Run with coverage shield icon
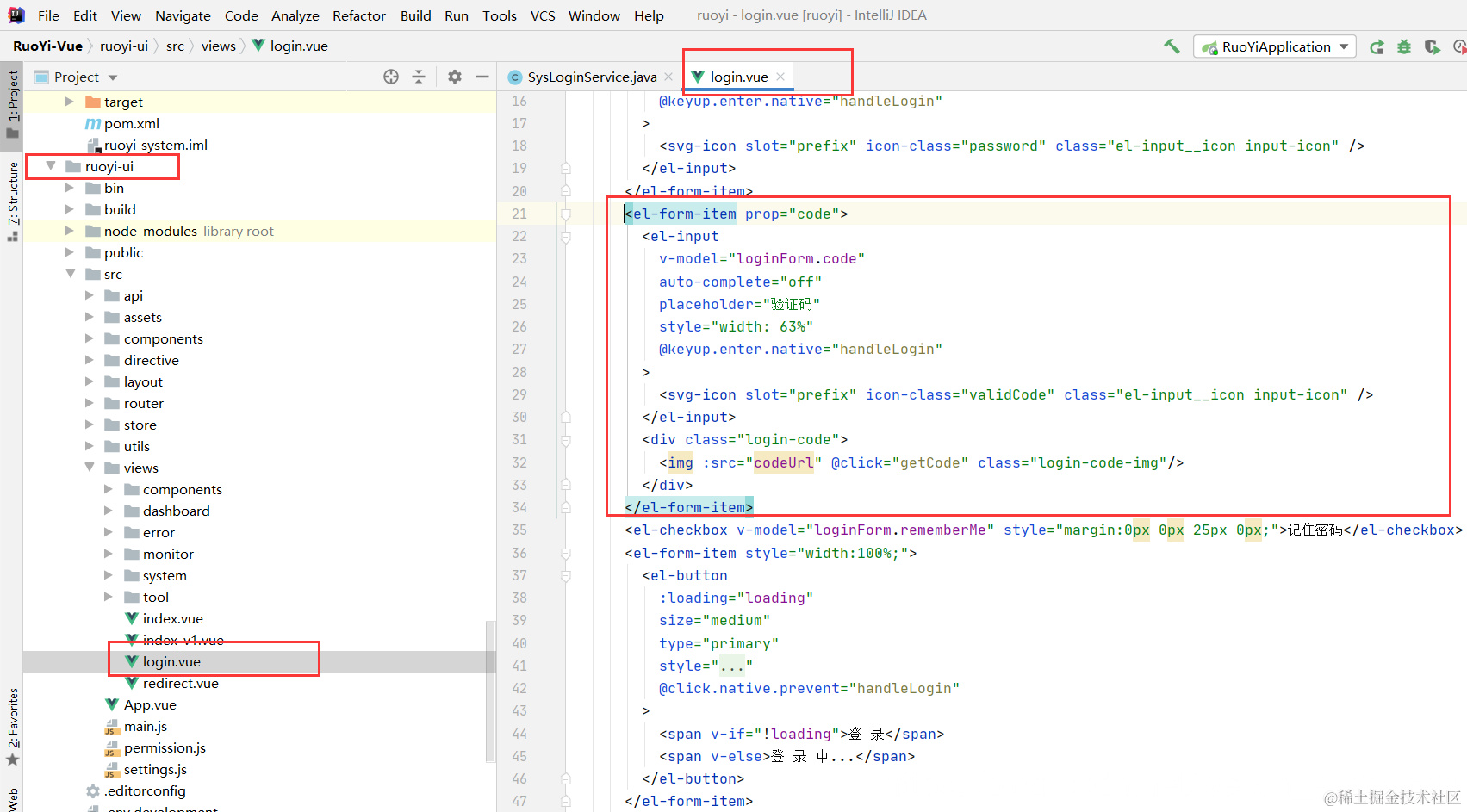 [x=1432, y=46]
